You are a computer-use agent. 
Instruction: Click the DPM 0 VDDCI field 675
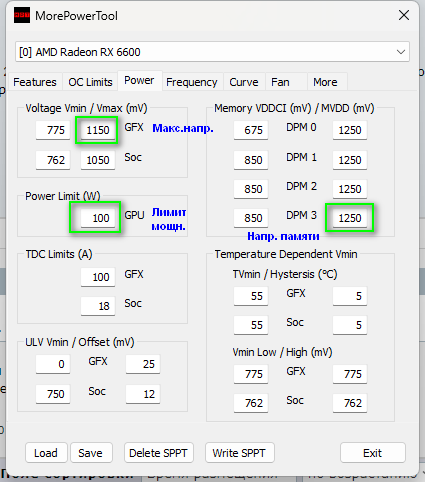(x=251, y=130)
